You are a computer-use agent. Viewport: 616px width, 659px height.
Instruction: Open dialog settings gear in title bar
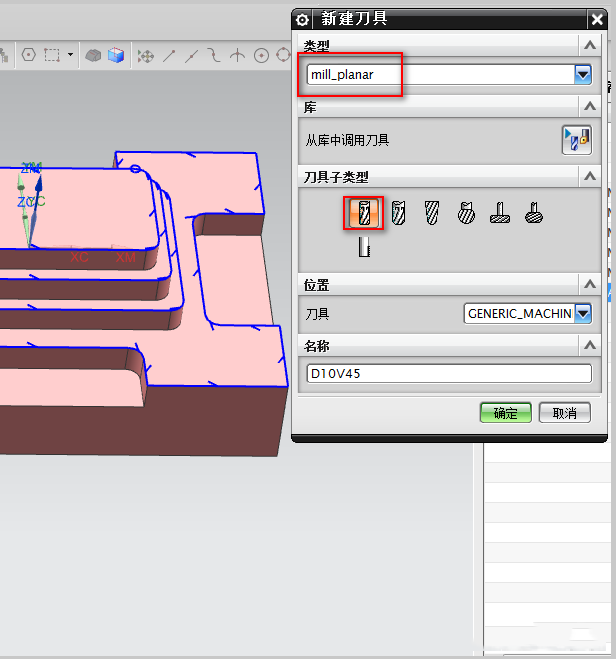[303, 19]
